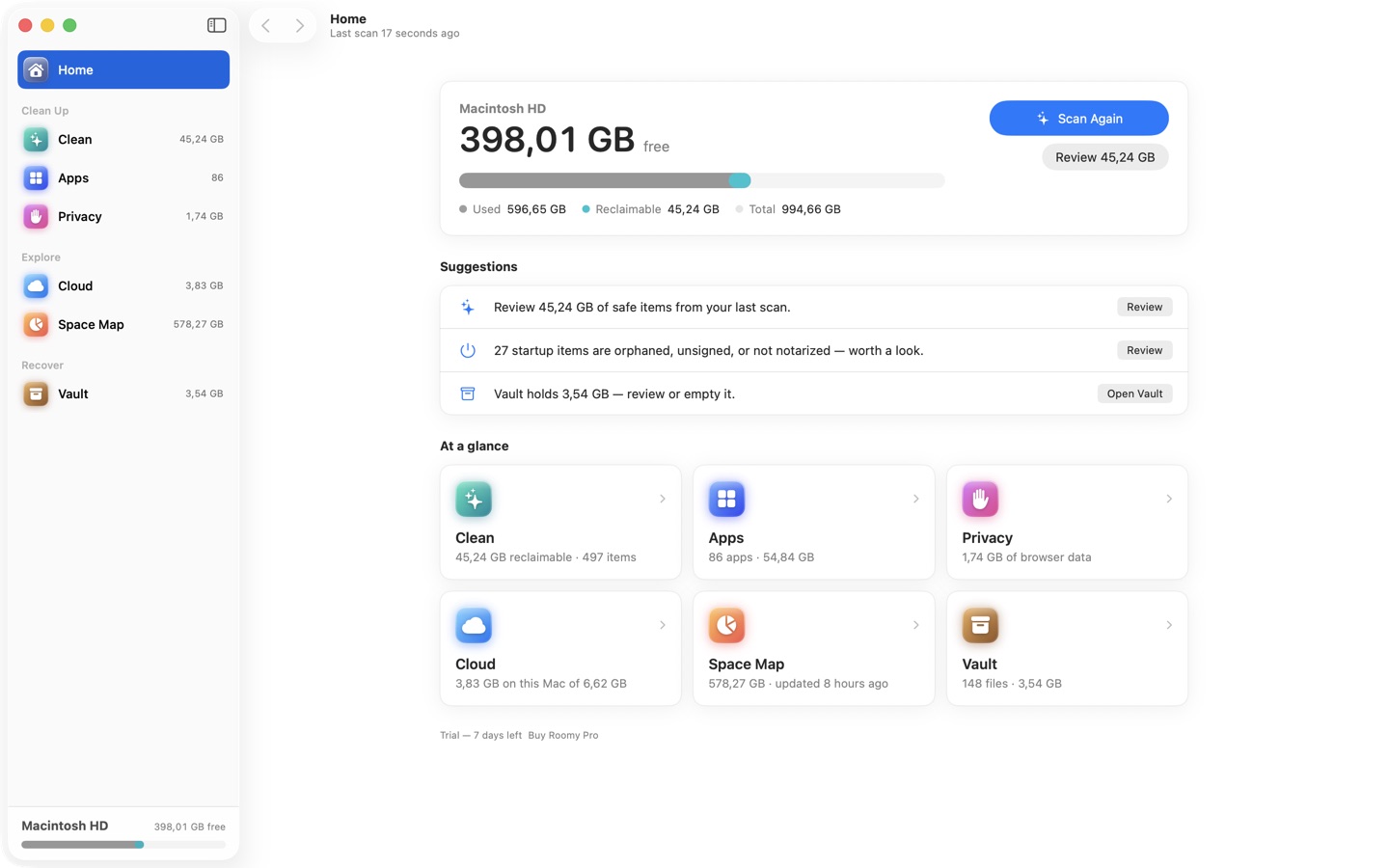
Task: Click the Cloud card's blue cloud icon
Action: point(474,625)
